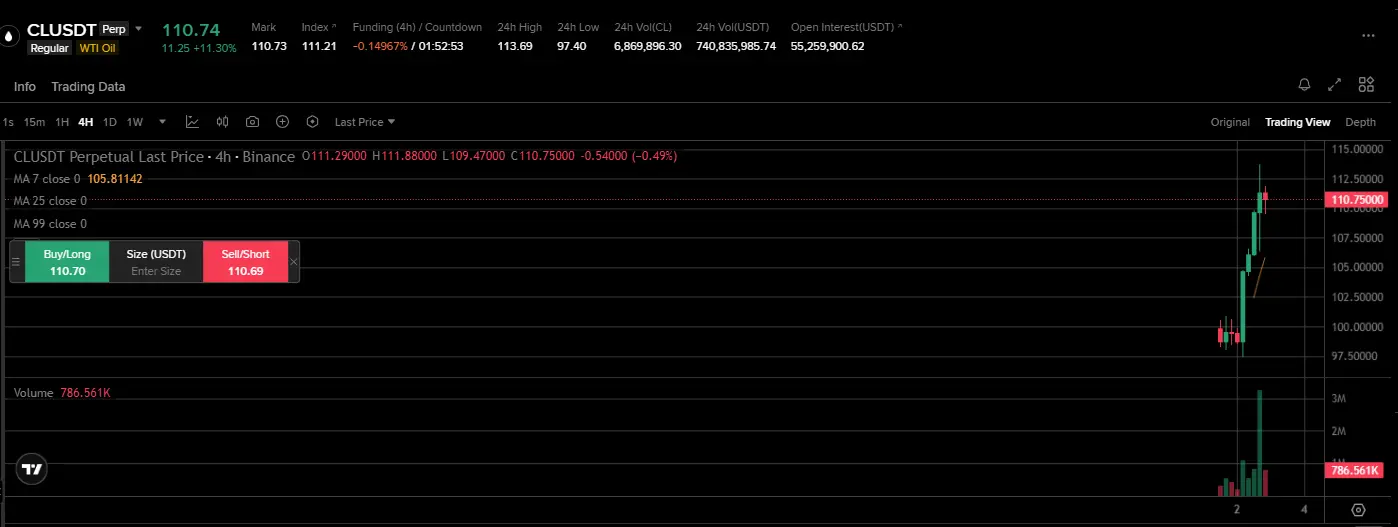The width and height of the screenshot is (1398, 527).
Task: Click the 24h Vol(USDT) value 740,835,985.74
Action: tap(736, 46)
